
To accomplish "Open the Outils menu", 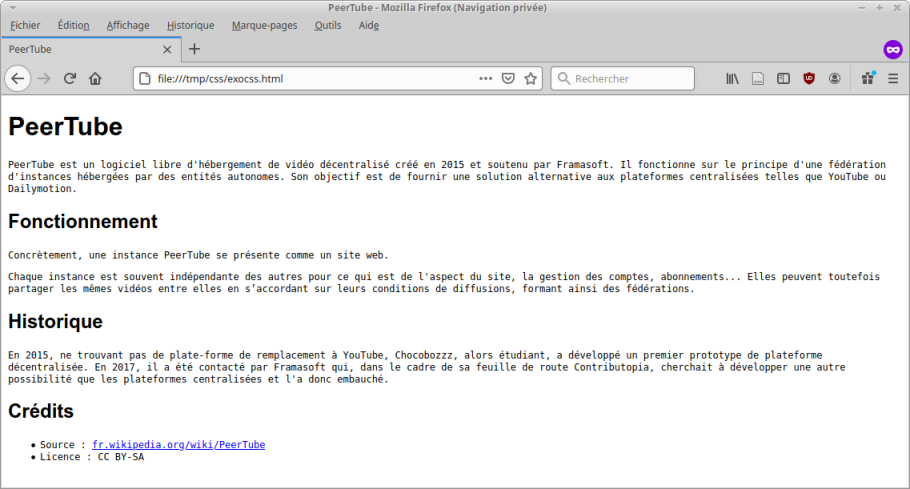I will point(328,26).
